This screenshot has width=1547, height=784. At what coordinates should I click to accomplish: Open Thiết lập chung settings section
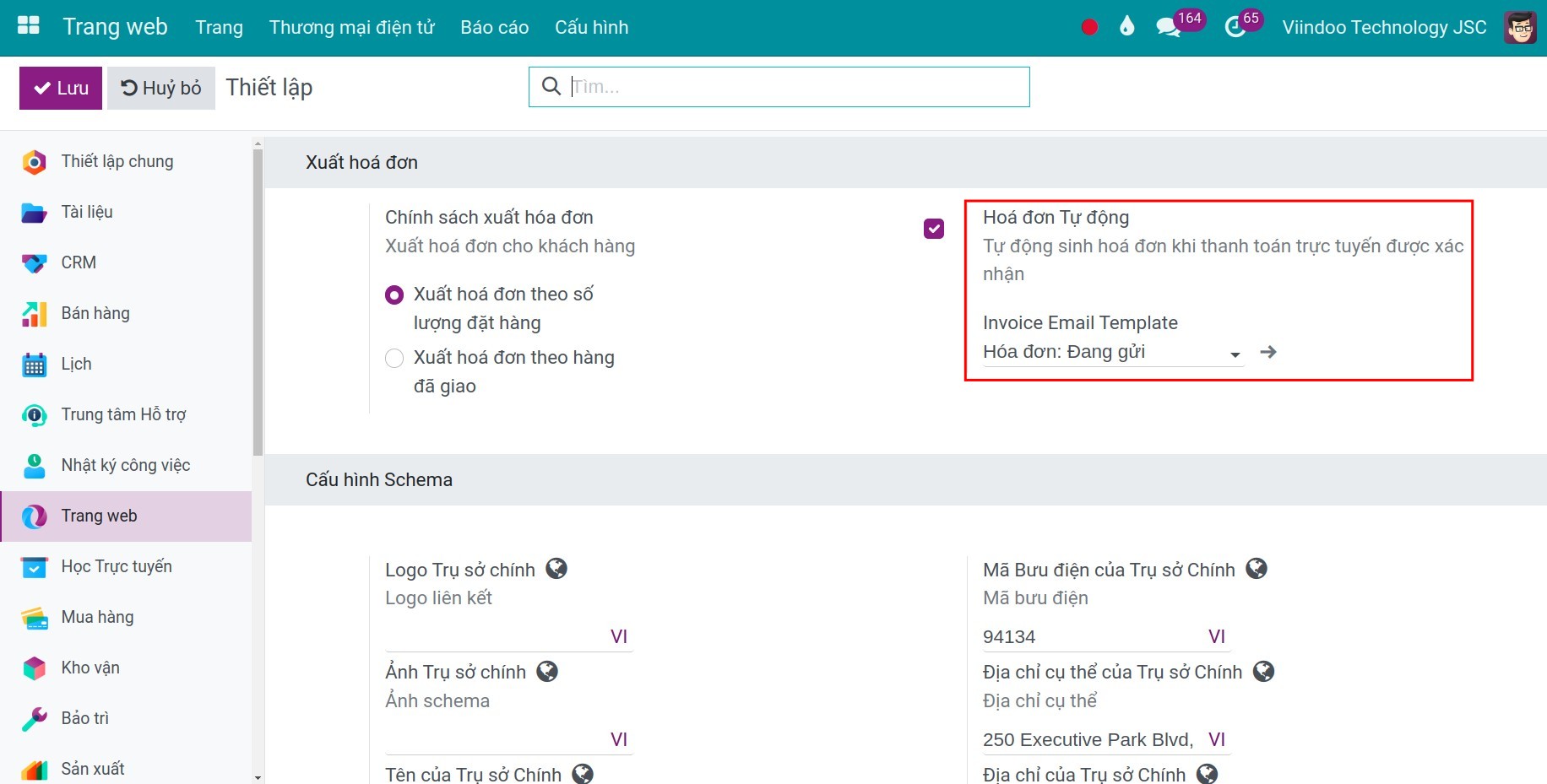tap(127, 161)
